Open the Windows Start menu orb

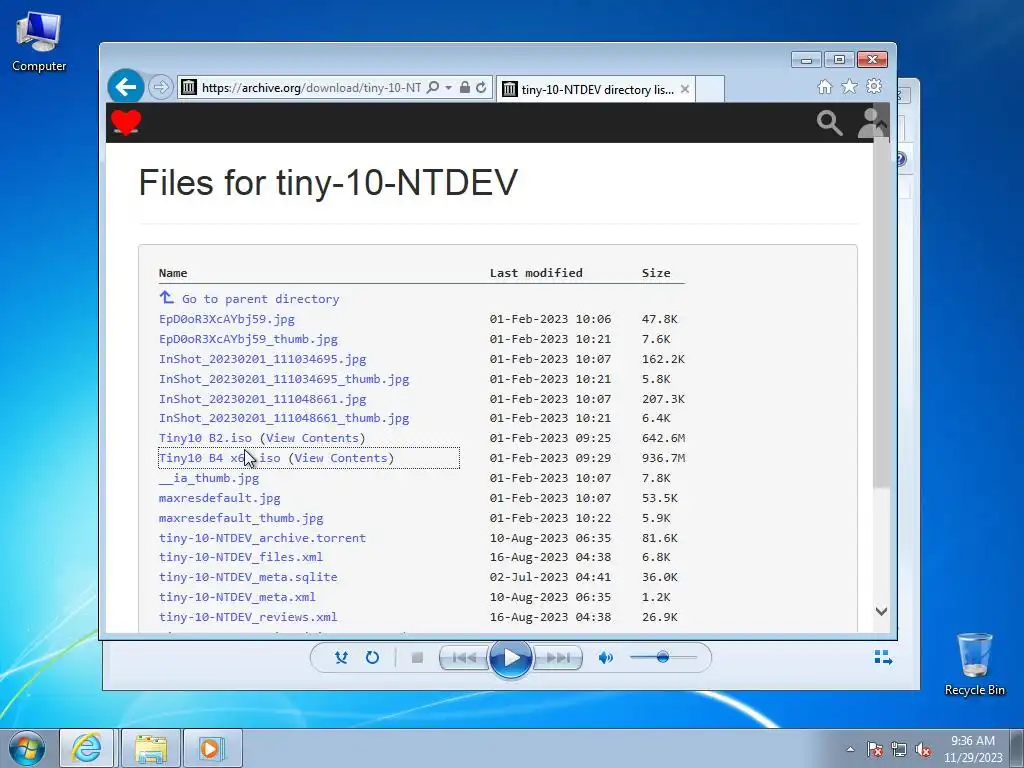tap(27, 748)
